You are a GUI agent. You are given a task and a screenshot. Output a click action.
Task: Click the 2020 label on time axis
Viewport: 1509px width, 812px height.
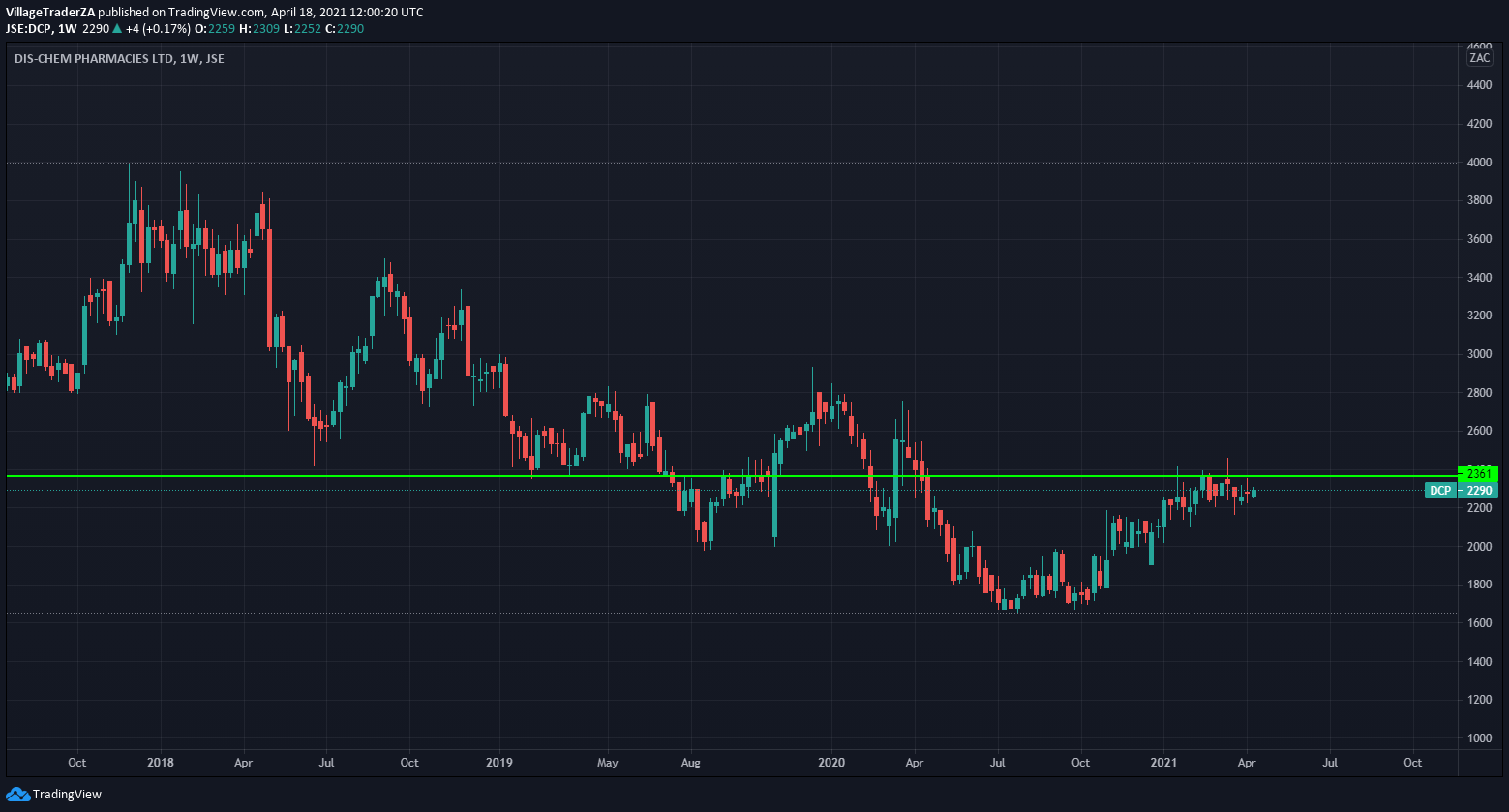coord(831,763)
